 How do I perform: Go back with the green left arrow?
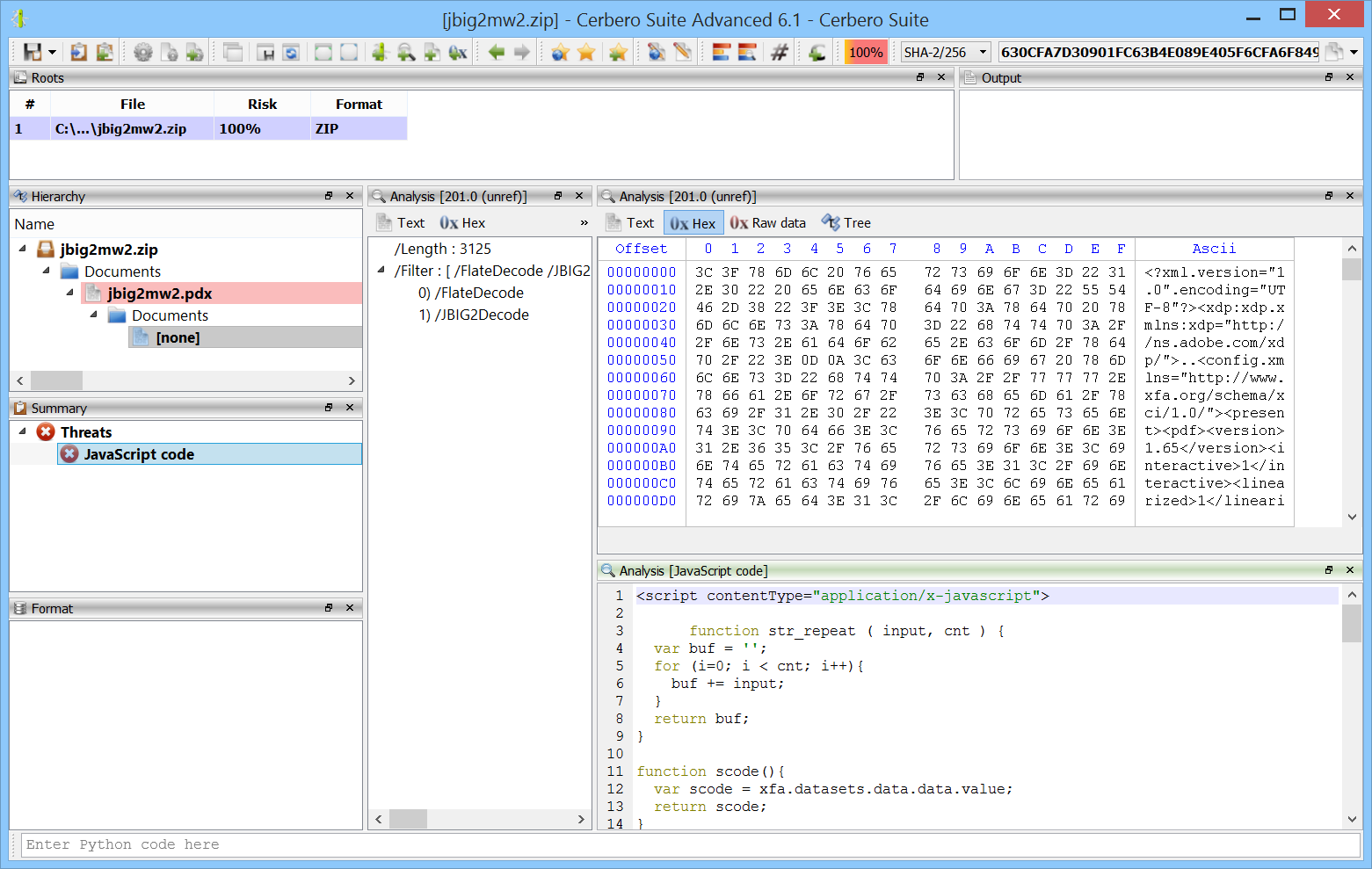(497, 52)
